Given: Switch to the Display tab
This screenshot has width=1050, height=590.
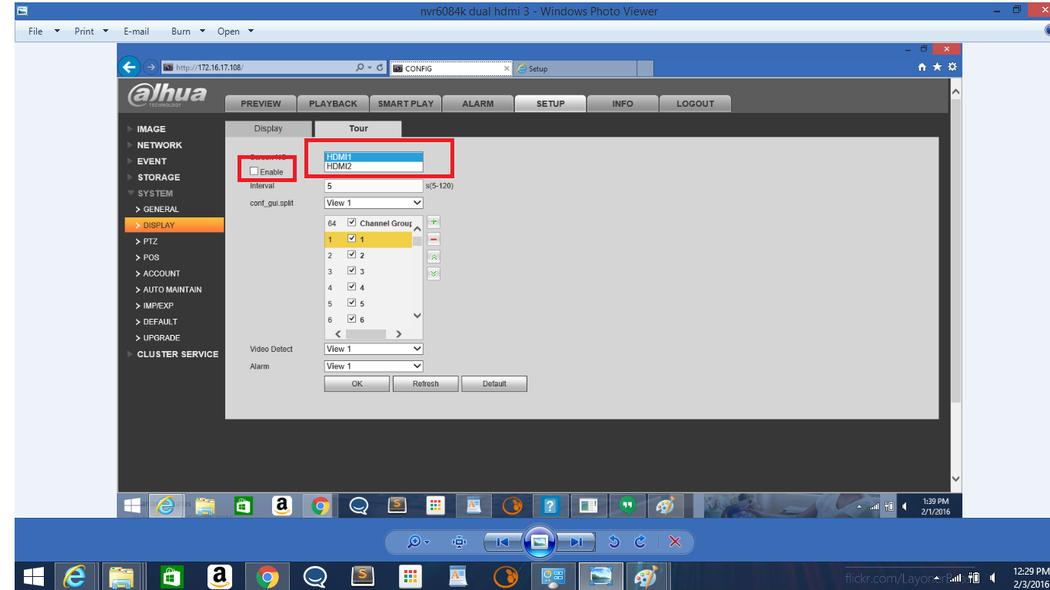Looking at the screenshot, I should coord(269,129).
